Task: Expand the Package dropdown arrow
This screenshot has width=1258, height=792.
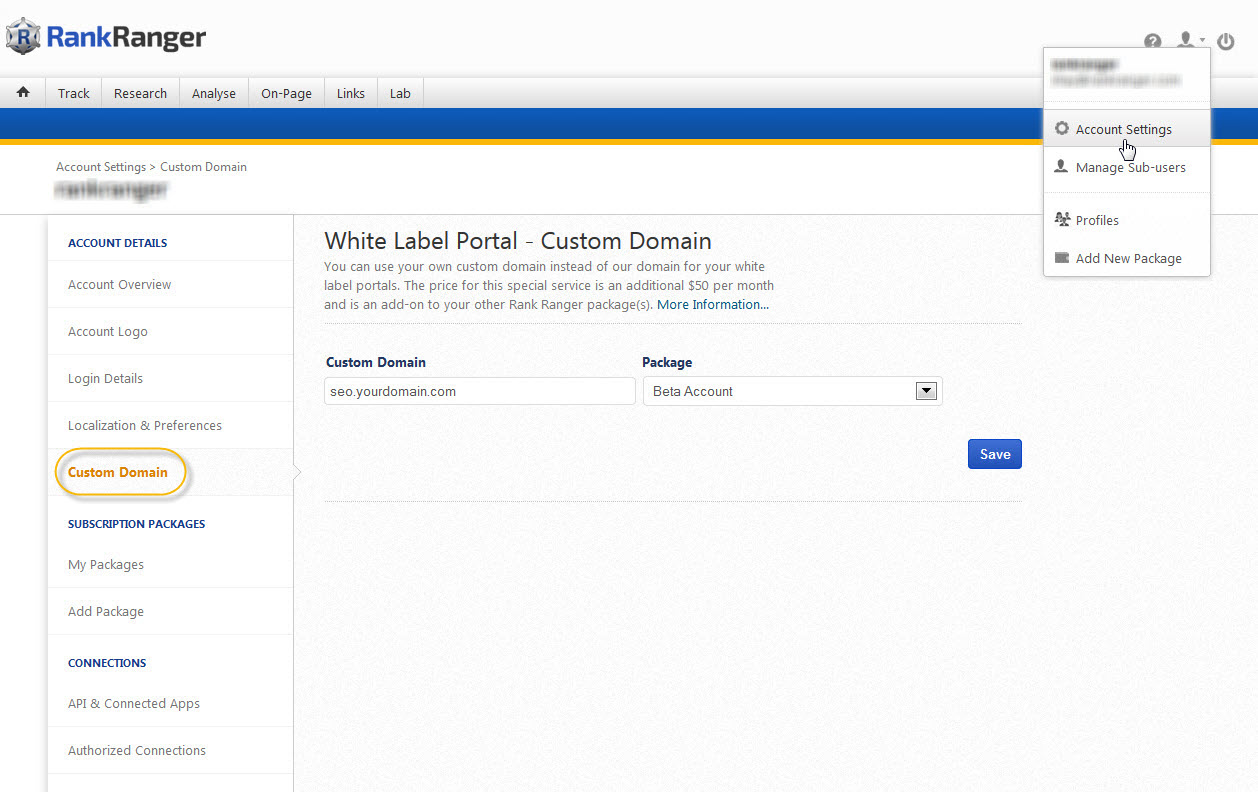Action: 926,391
